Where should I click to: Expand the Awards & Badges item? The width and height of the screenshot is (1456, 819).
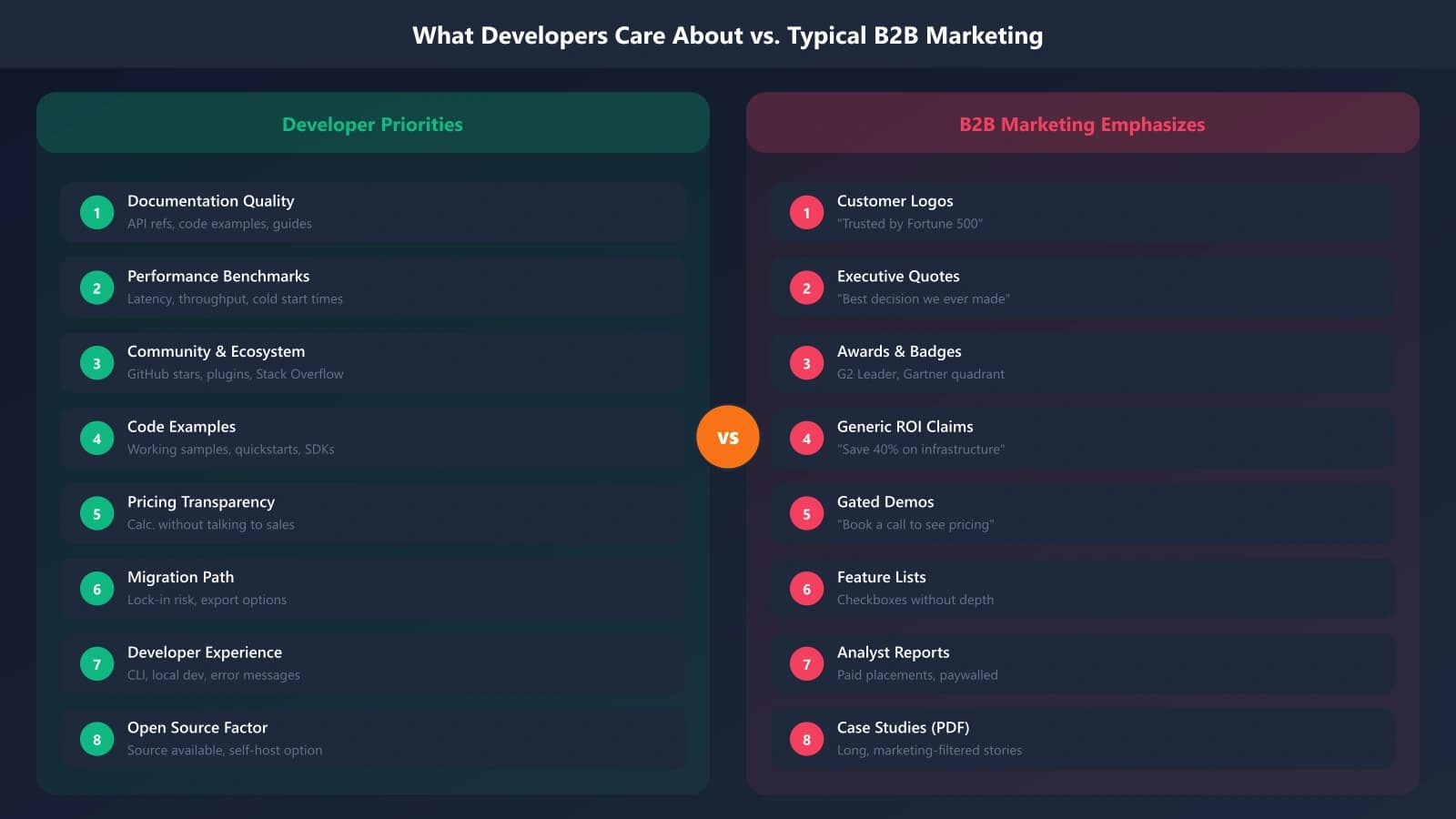[x=1083, y=361]
